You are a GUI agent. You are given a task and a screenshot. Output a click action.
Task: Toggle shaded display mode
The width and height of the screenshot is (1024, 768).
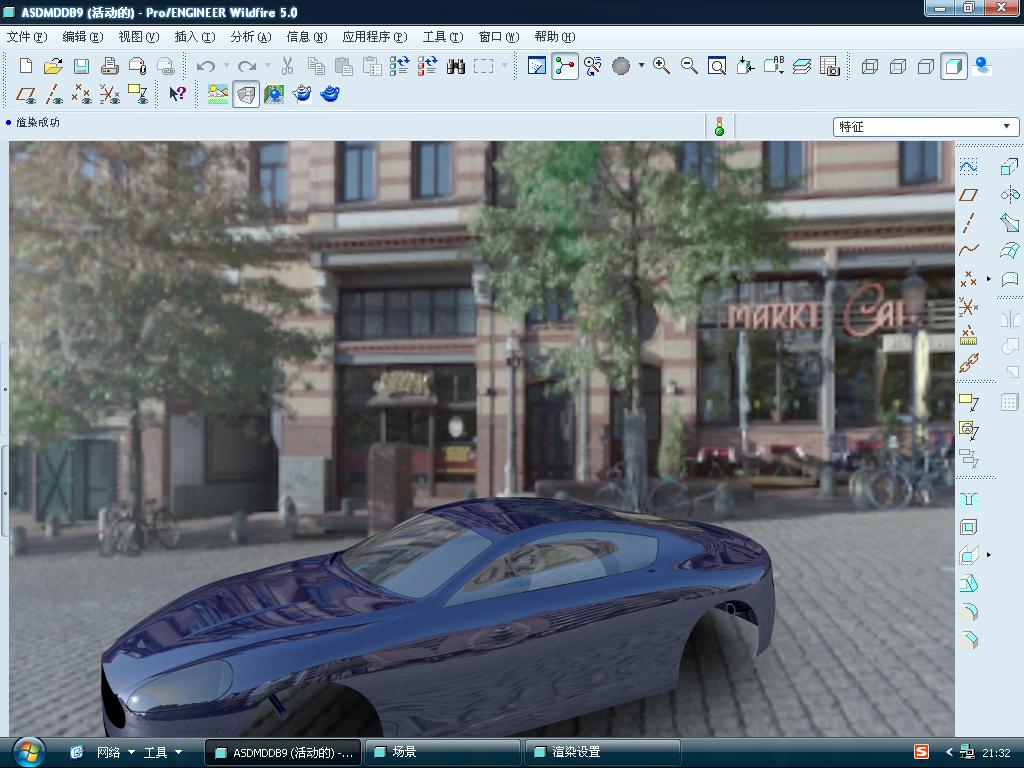[x=954, y=66]
